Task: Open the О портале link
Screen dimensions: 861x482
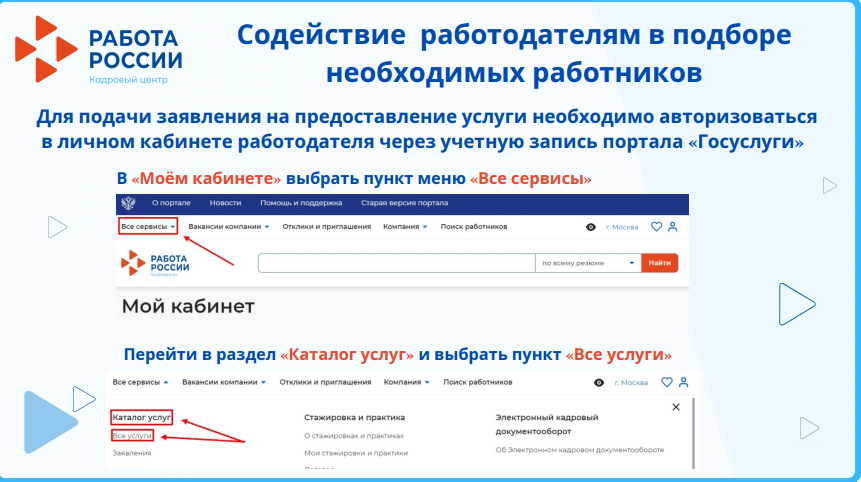Action: (x=171, y=203)
